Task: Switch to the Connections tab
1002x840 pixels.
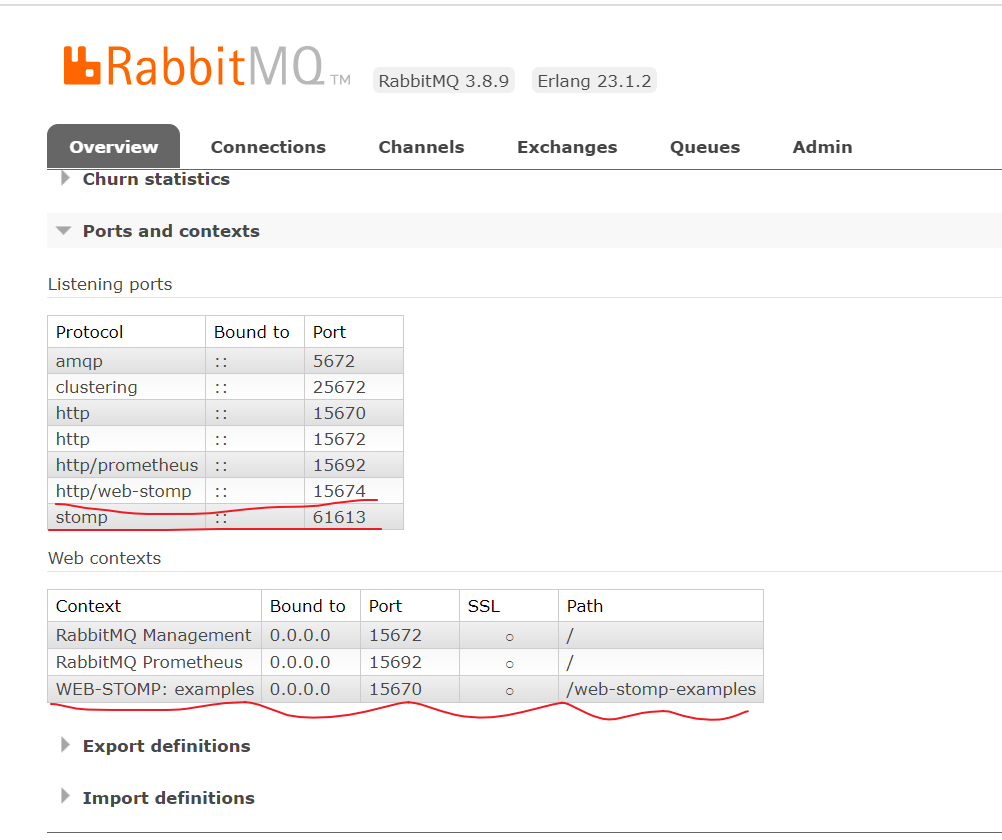Action: pos(267,146)
